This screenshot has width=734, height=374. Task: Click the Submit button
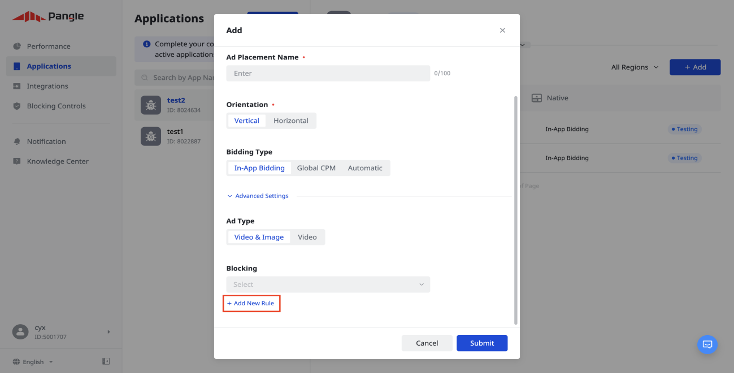pyautogui.click(x=482, y=343)
